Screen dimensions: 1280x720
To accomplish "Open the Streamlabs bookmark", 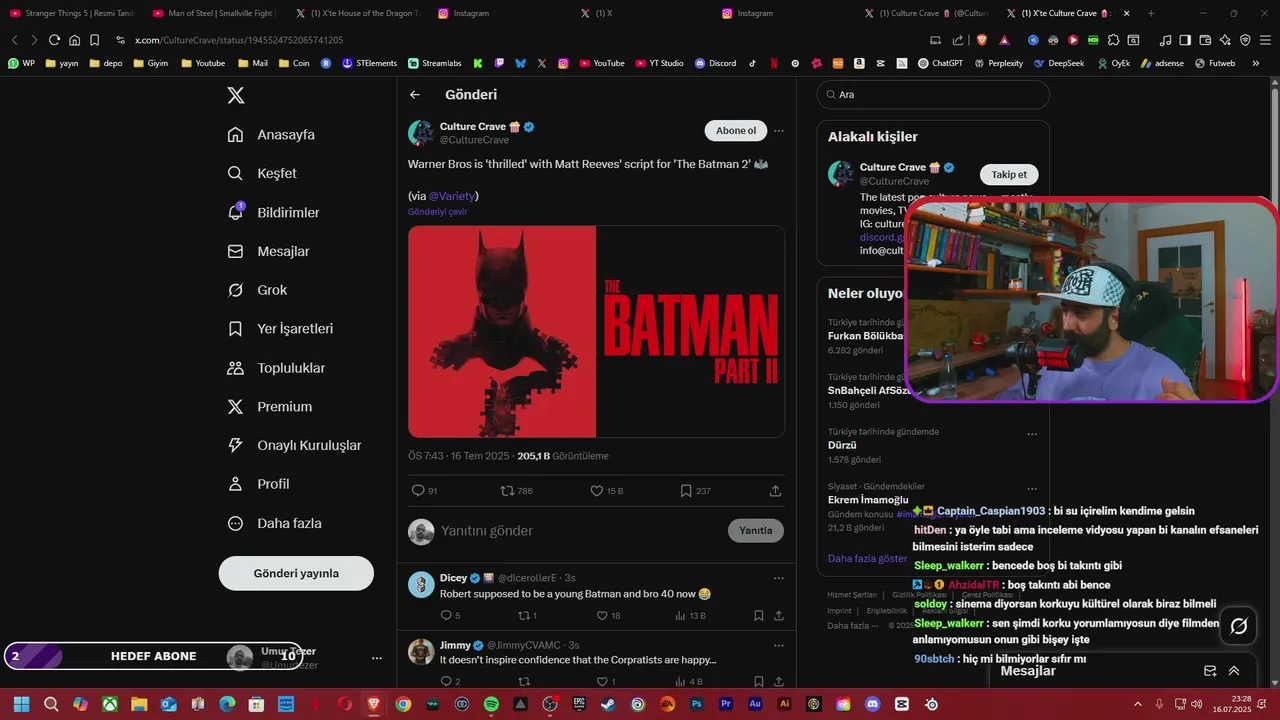I will [x=435, y=63].
